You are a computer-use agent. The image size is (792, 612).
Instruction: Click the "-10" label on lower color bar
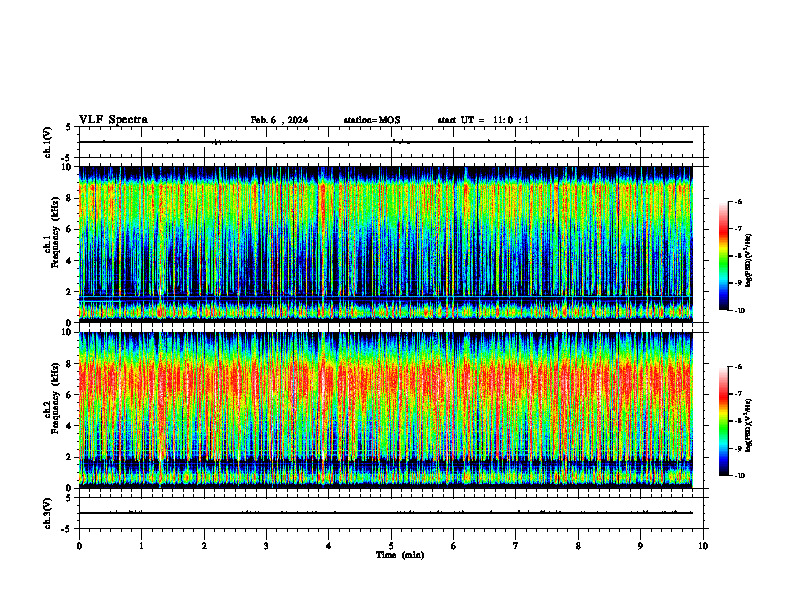coord(740,476)
